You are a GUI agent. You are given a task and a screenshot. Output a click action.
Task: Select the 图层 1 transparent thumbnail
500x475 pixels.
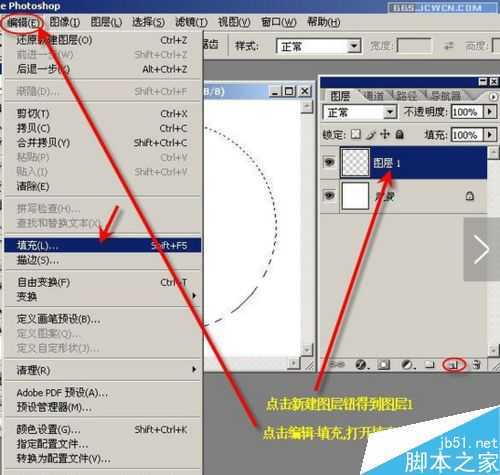(355, 162)
